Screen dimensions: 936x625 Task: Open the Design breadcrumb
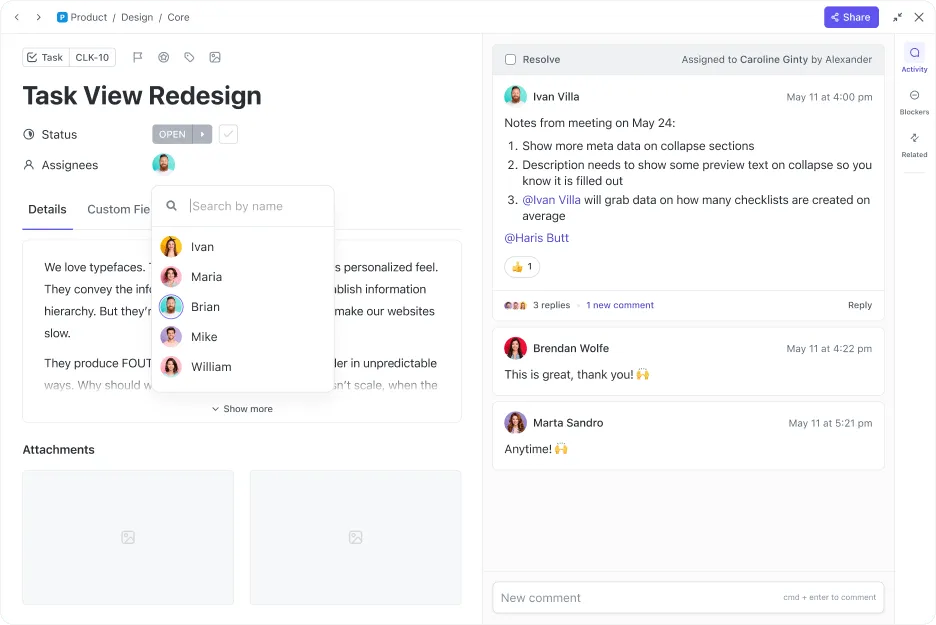[x=137, y=17]
